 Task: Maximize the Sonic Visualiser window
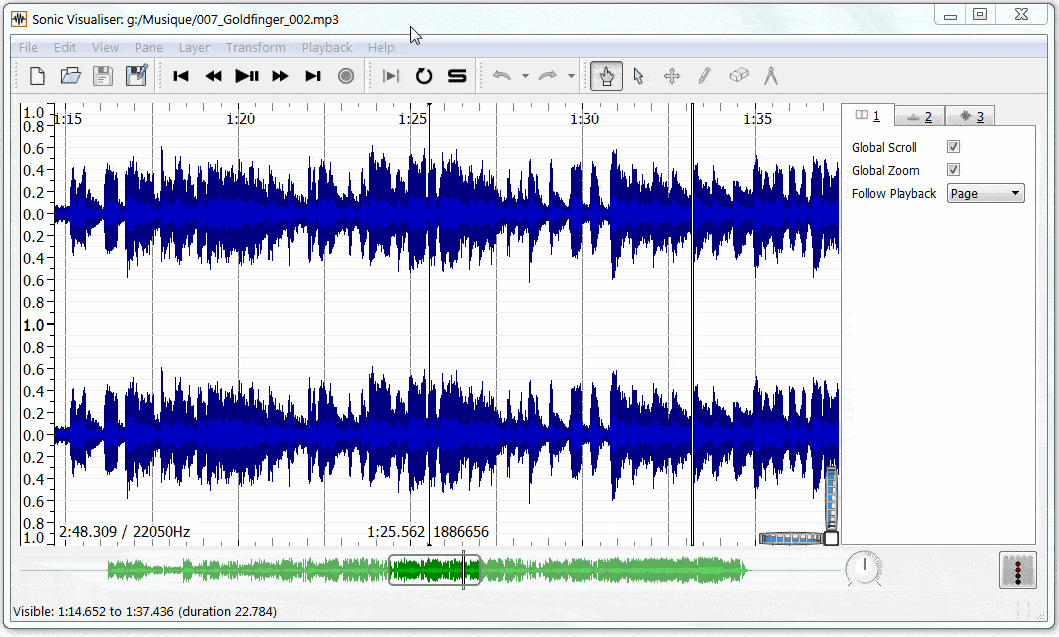pyautogui.click(x=980, y=14)
